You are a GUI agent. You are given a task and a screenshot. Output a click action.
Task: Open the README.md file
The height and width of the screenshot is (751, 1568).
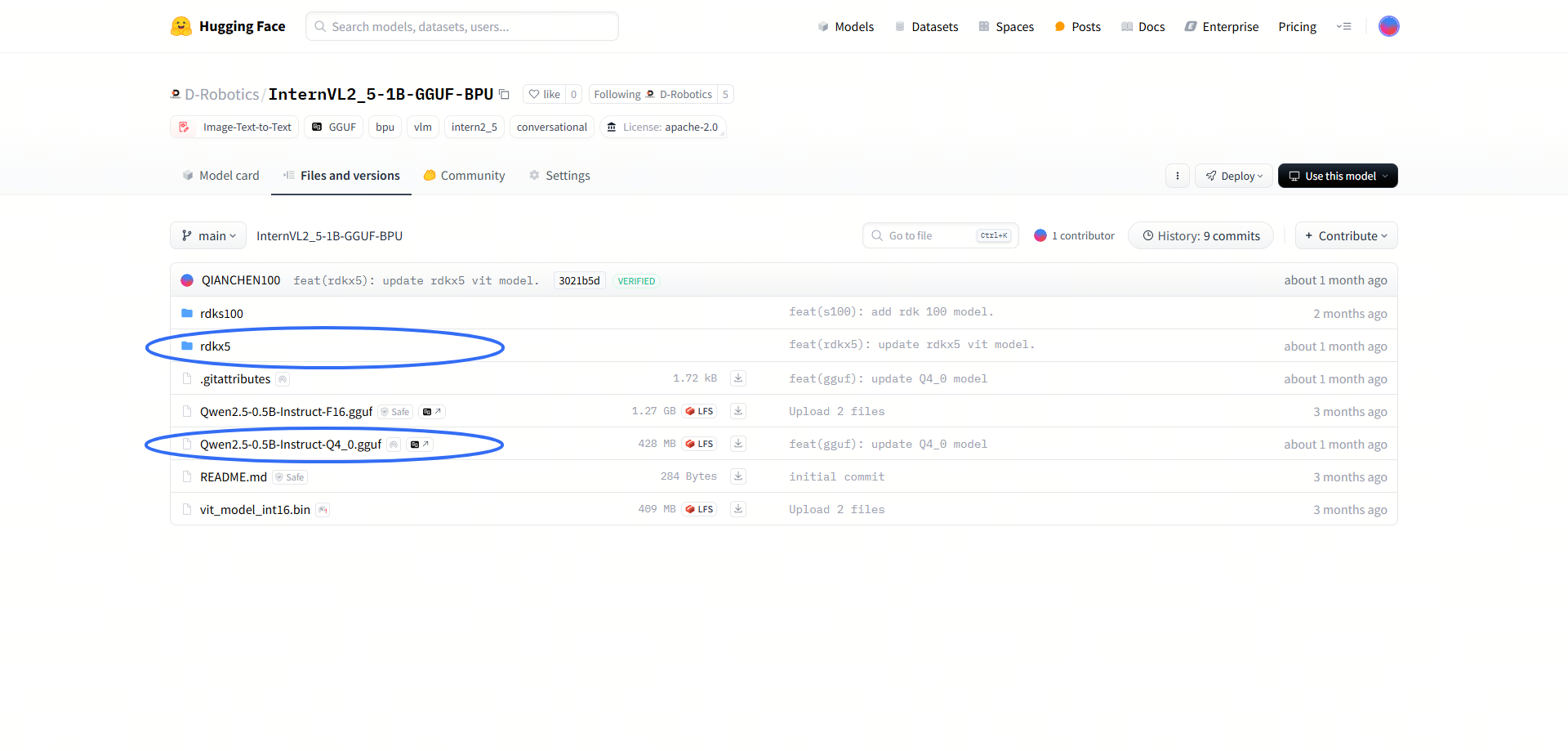(x=233, y=476)
